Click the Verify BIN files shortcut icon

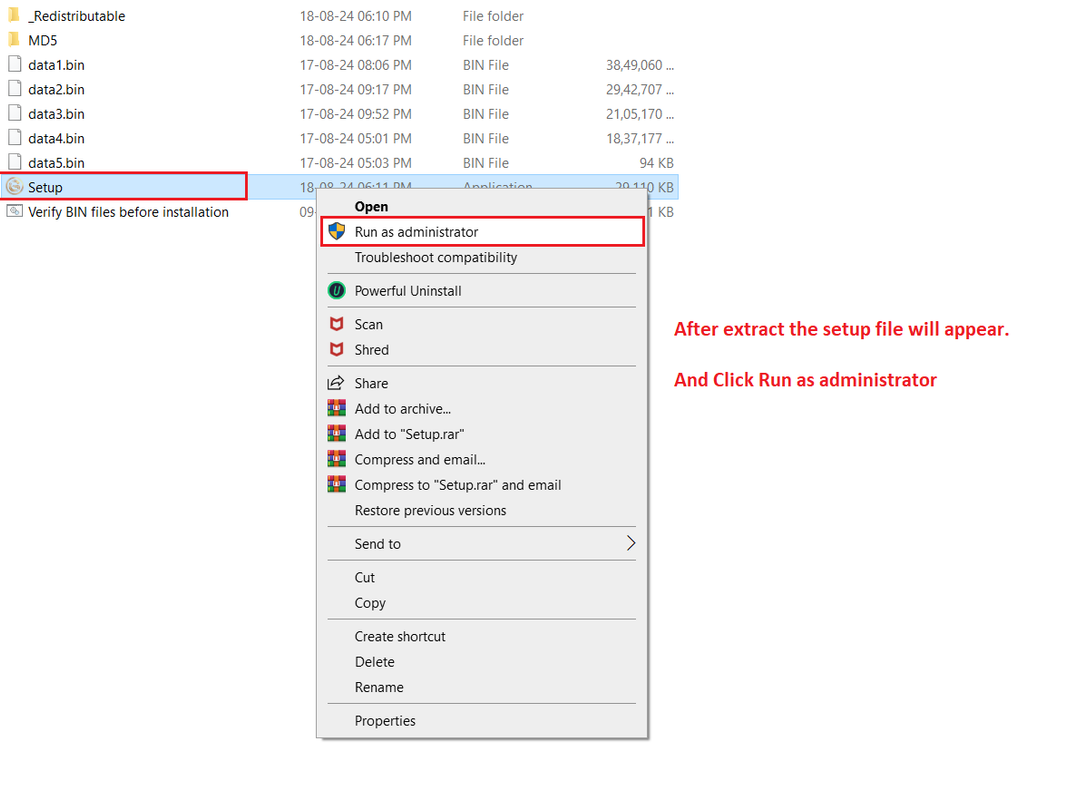[x=14, y=211]
